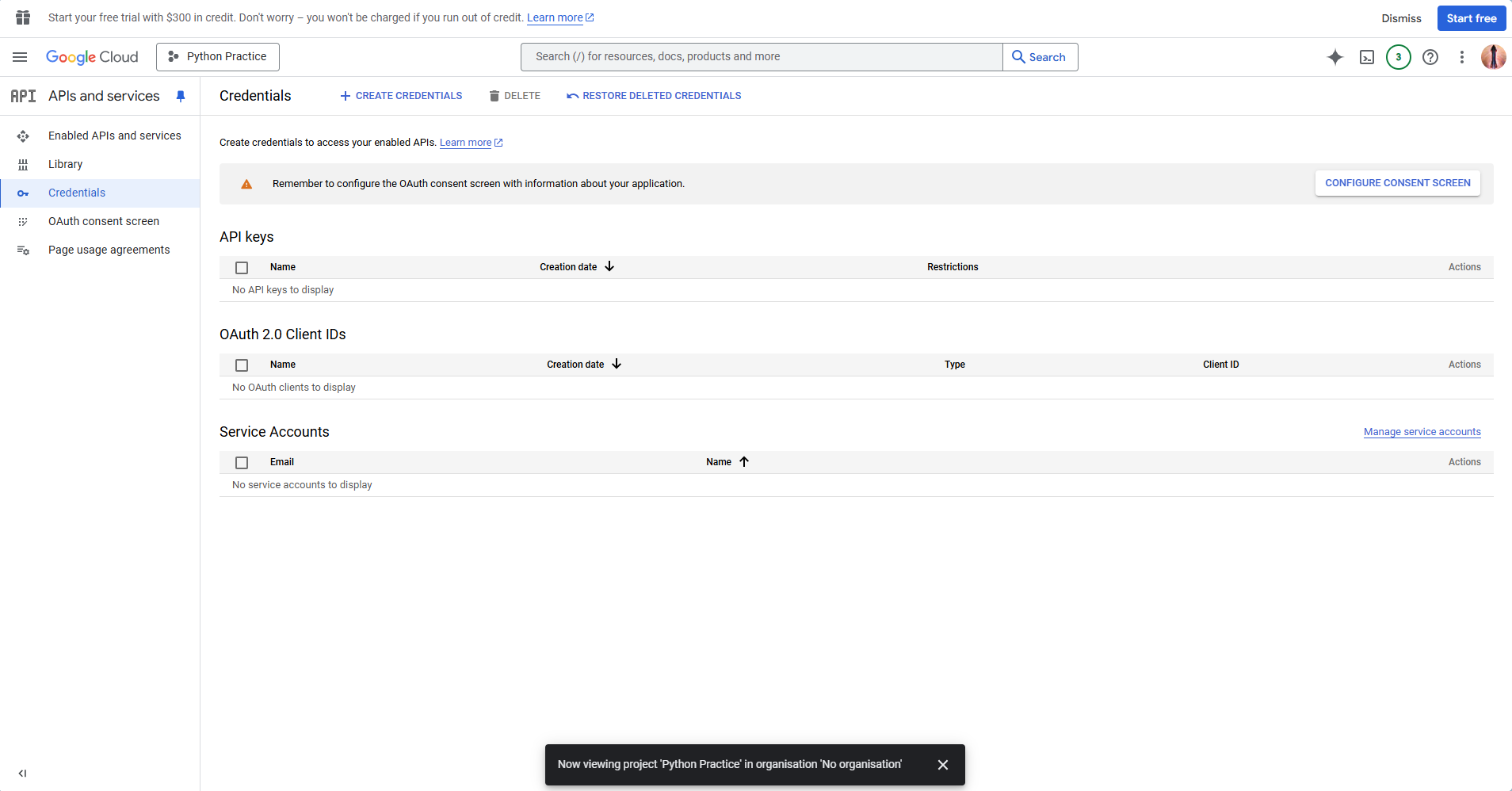Select all OAuth 2.0 Client IDs checkbox
Screen dimensions: 1512x791
[x=242, y=365]
